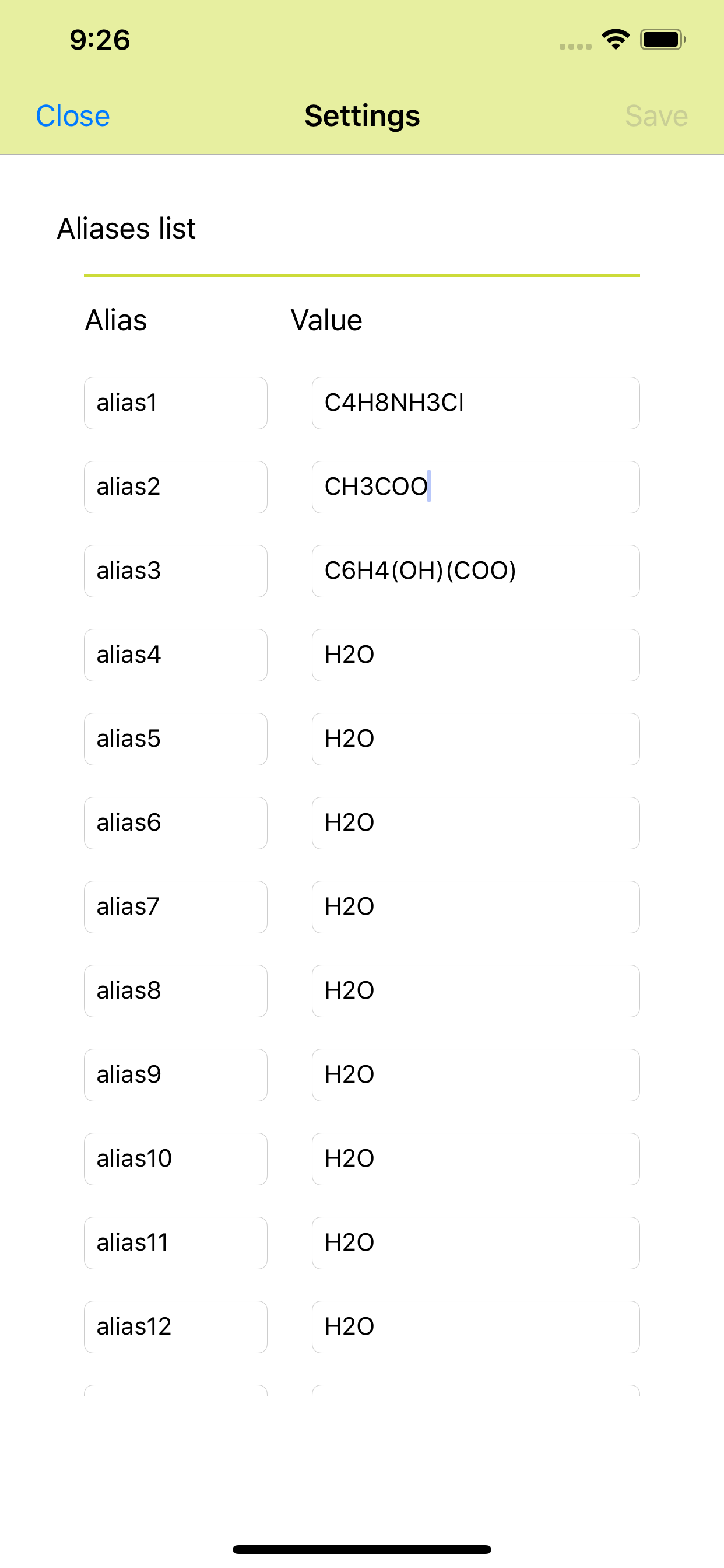Viewport: 724px width, 1568px height.
Task: Tap the Save button
Action: (x=656, y=116)
